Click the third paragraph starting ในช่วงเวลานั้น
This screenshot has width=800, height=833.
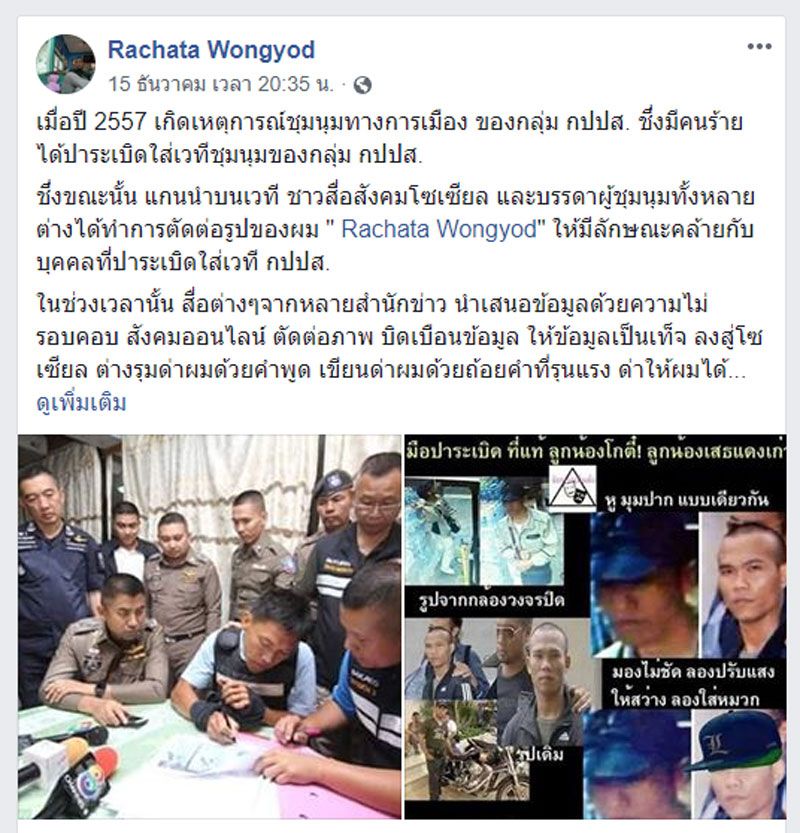point(399,338)
